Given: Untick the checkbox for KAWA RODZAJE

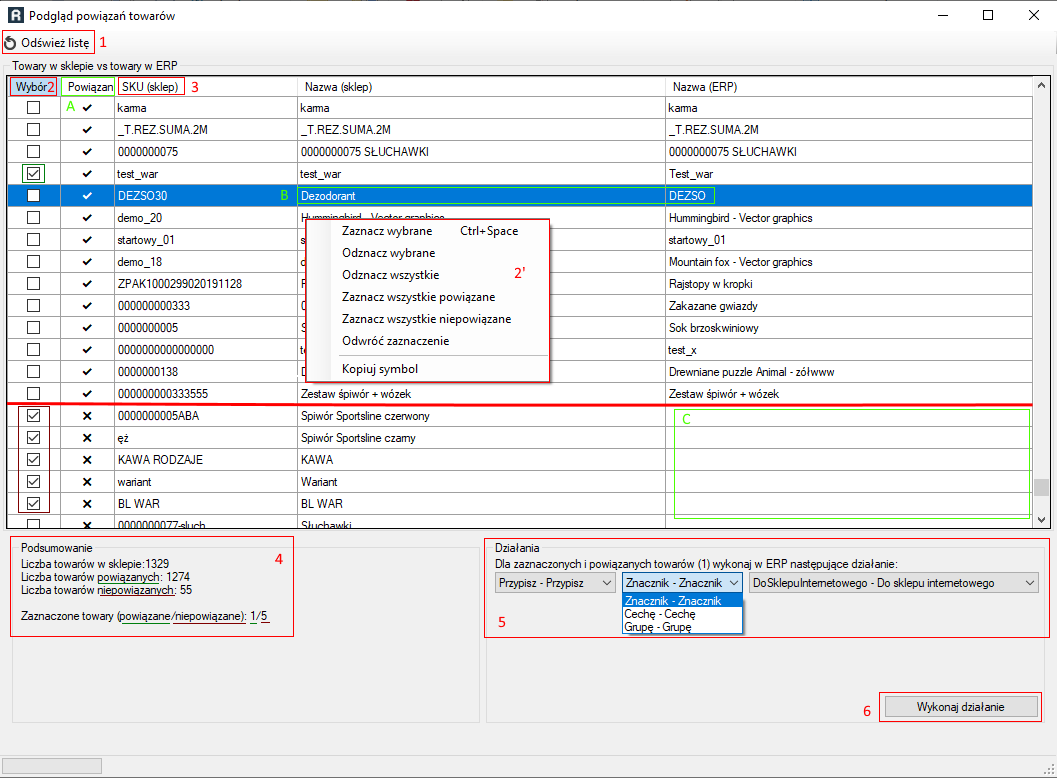Looking at the screenshot, I should 33,460.
